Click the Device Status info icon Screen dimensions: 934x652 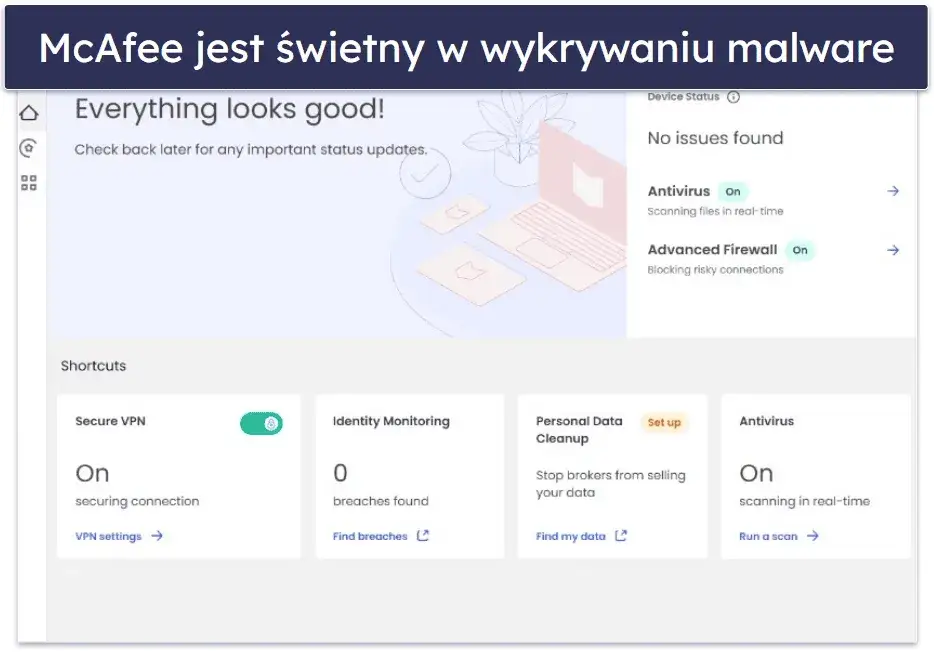click(x=735, y=97)
